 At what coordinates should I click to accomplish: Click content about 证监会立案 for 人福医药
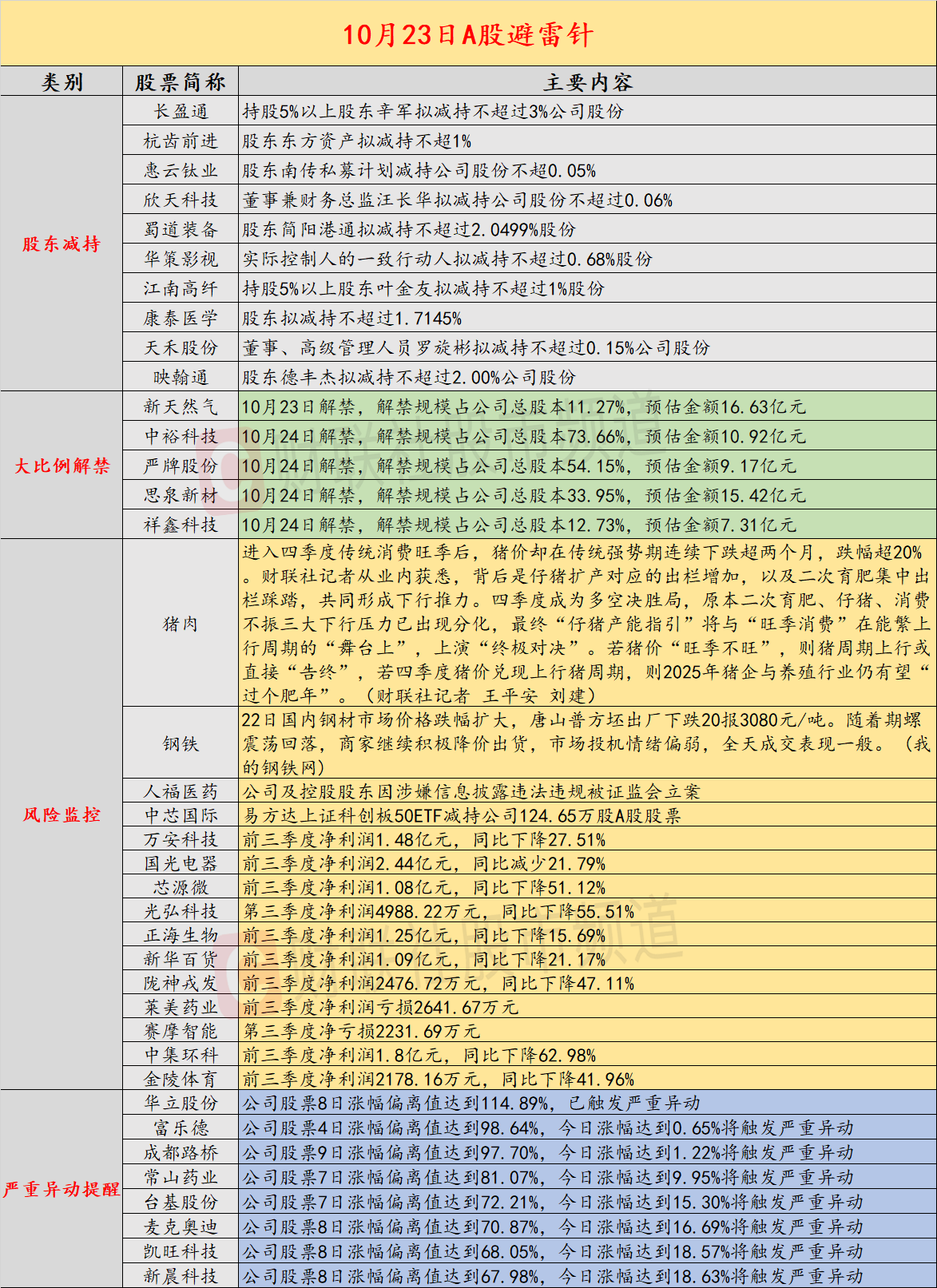point(471,791)
